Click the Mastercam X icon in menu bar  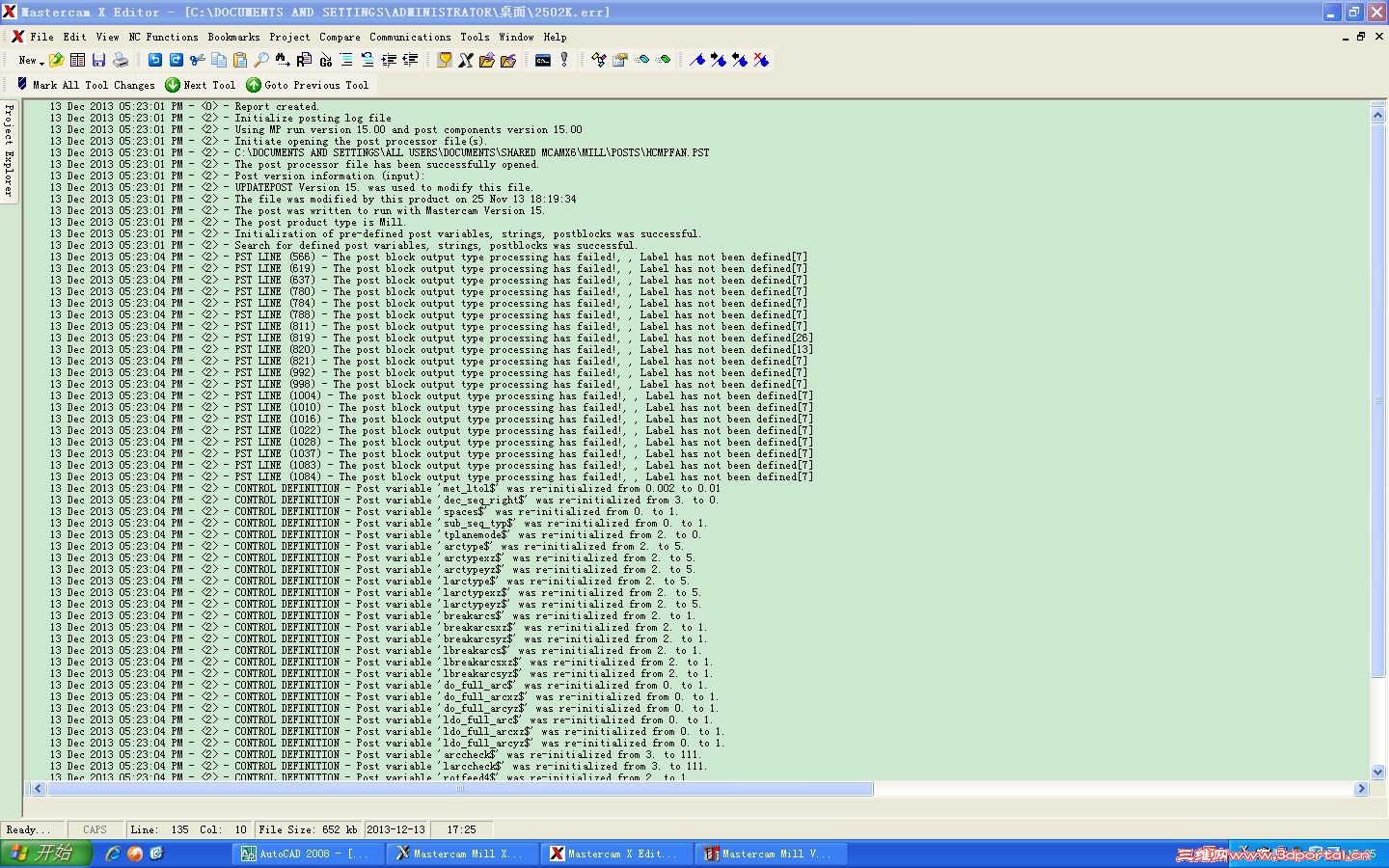click(x=16, y=37)
